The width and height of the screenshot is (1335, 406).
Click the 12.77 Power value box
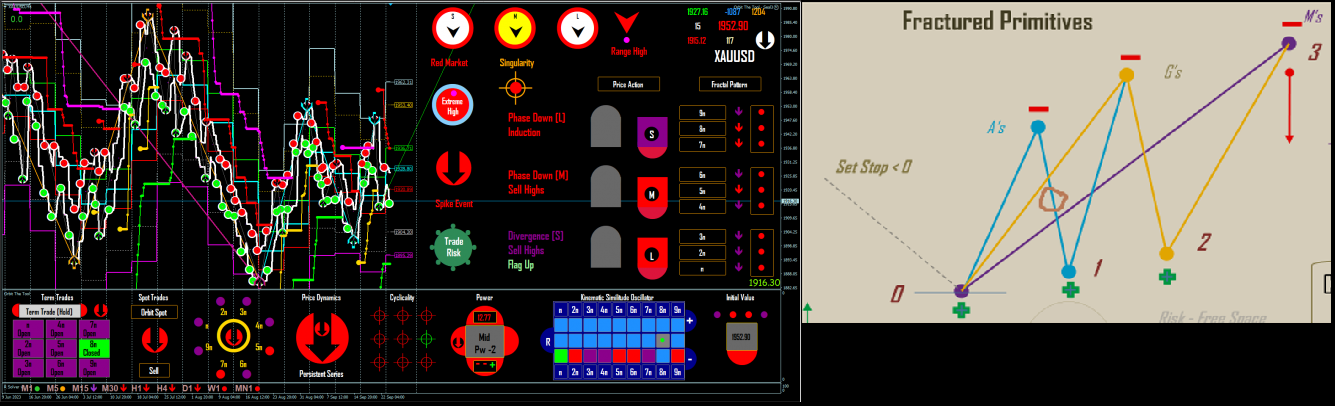(x=485, y=317)
